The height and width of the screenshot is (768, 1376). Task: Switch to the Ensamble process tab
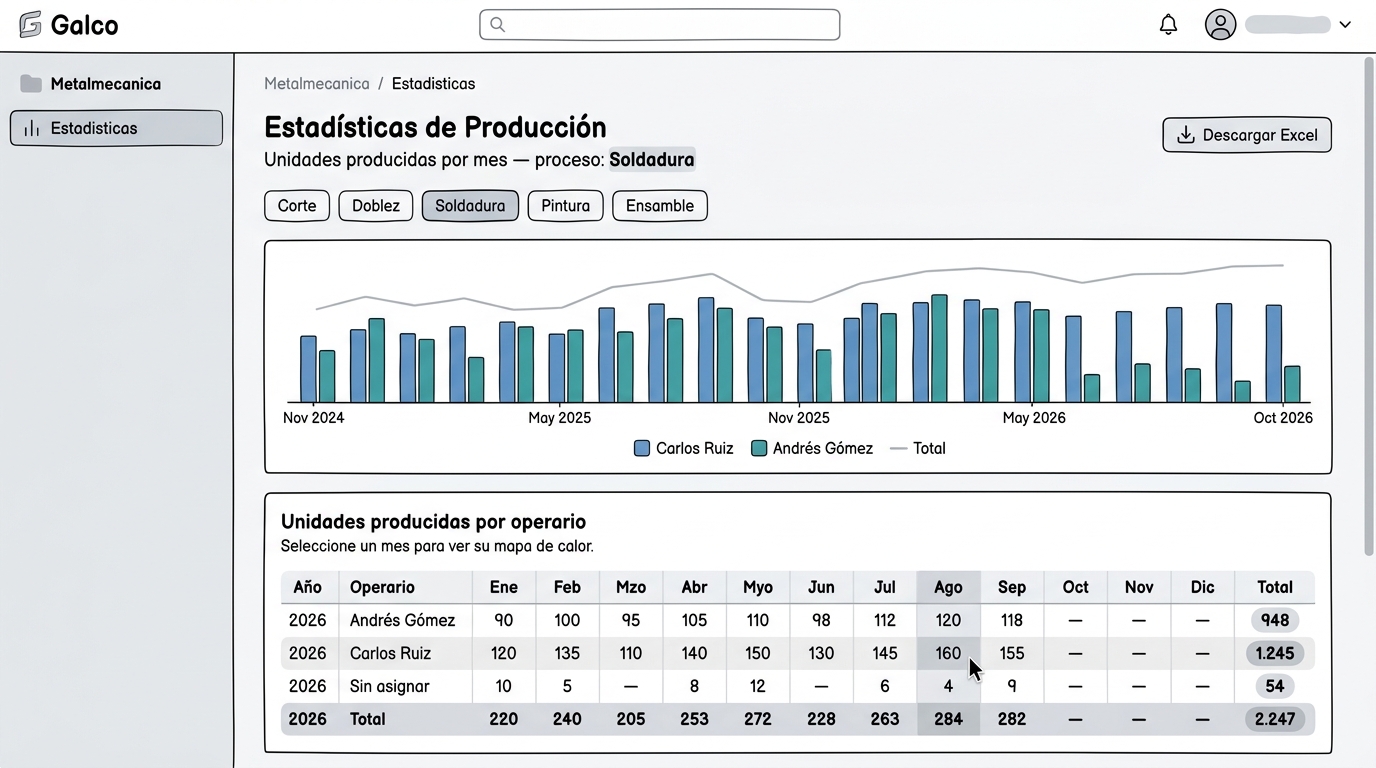click(x=660, y=206)
